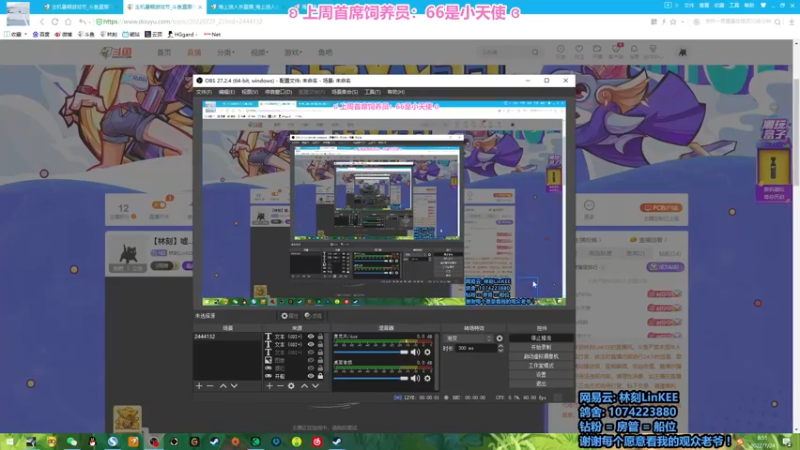Viewport: 800px width, 450px height.
Task: Open the OBS 编辑 menu
Action: click(227, 92)
